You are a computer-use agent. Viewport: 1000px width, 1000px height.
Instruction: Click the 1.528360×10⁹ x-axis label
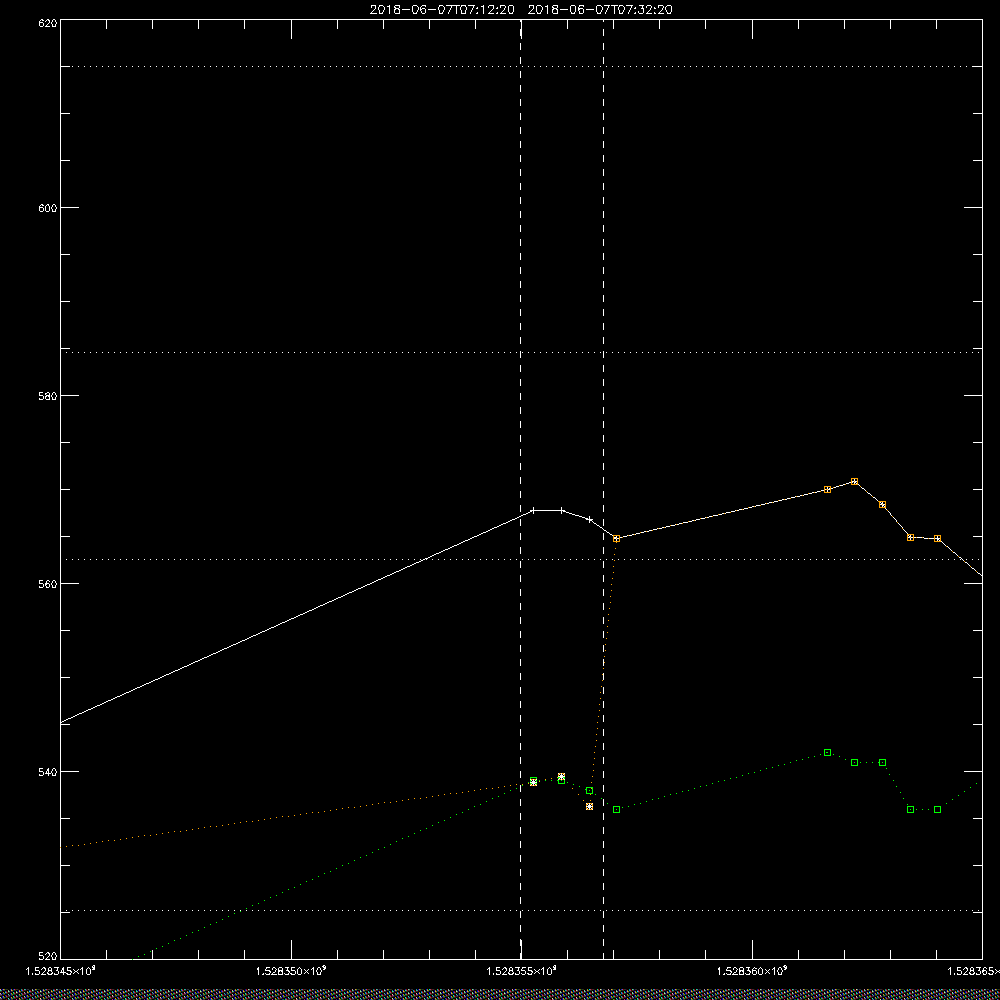pos(753,971)
